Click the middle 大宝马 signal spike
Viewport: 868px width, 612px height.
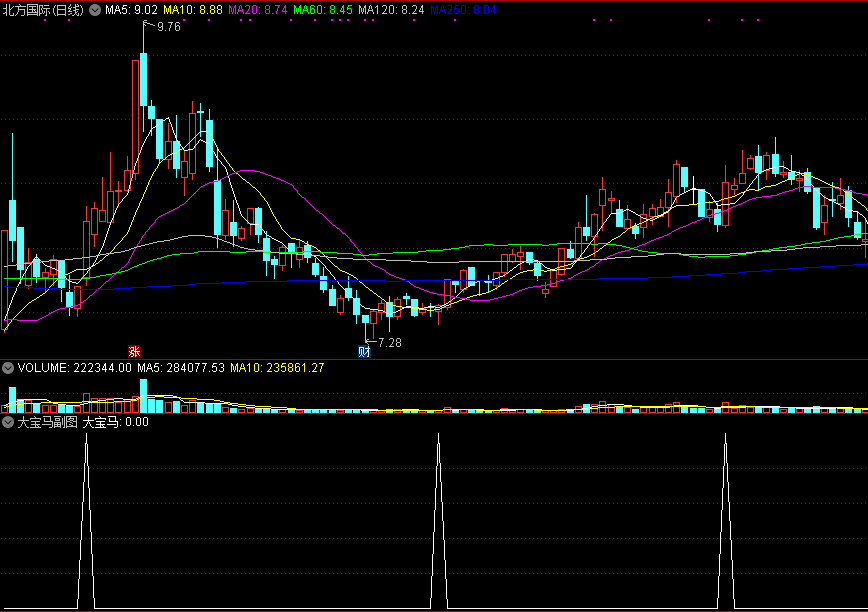(x=439, y=521)
